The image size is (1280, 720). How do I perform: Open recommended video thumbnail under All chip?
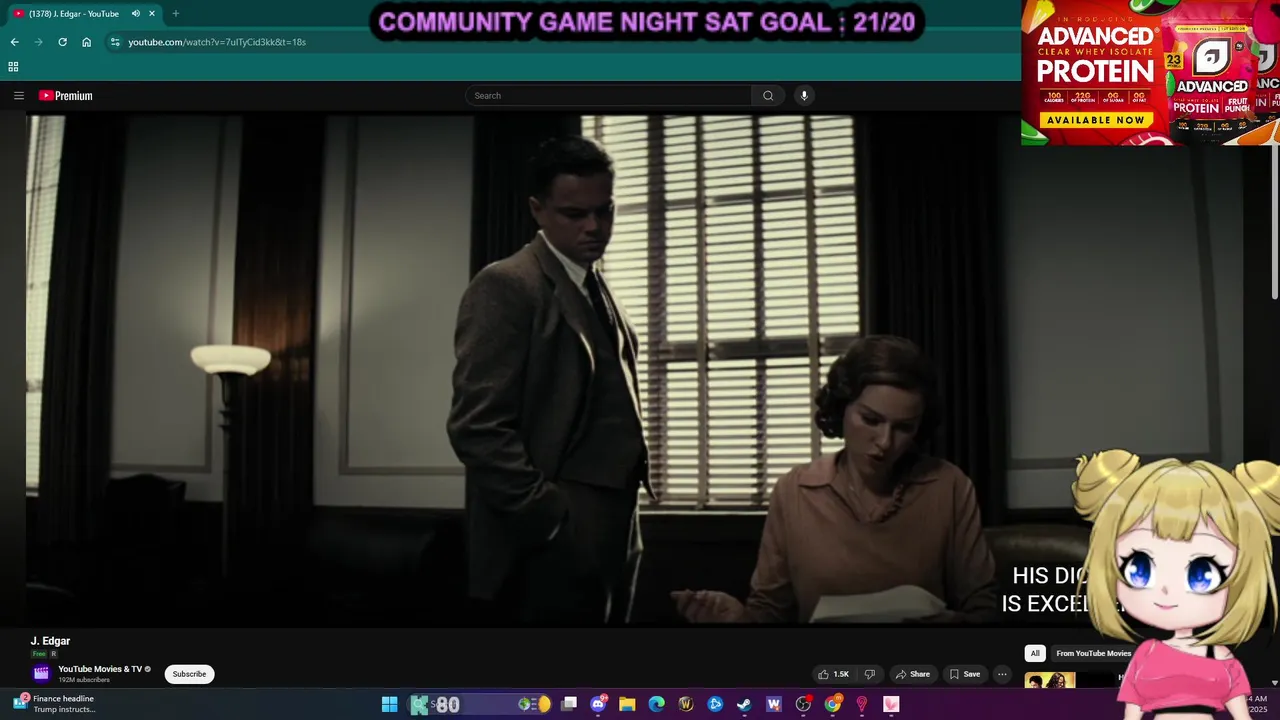click(1050, 680)
